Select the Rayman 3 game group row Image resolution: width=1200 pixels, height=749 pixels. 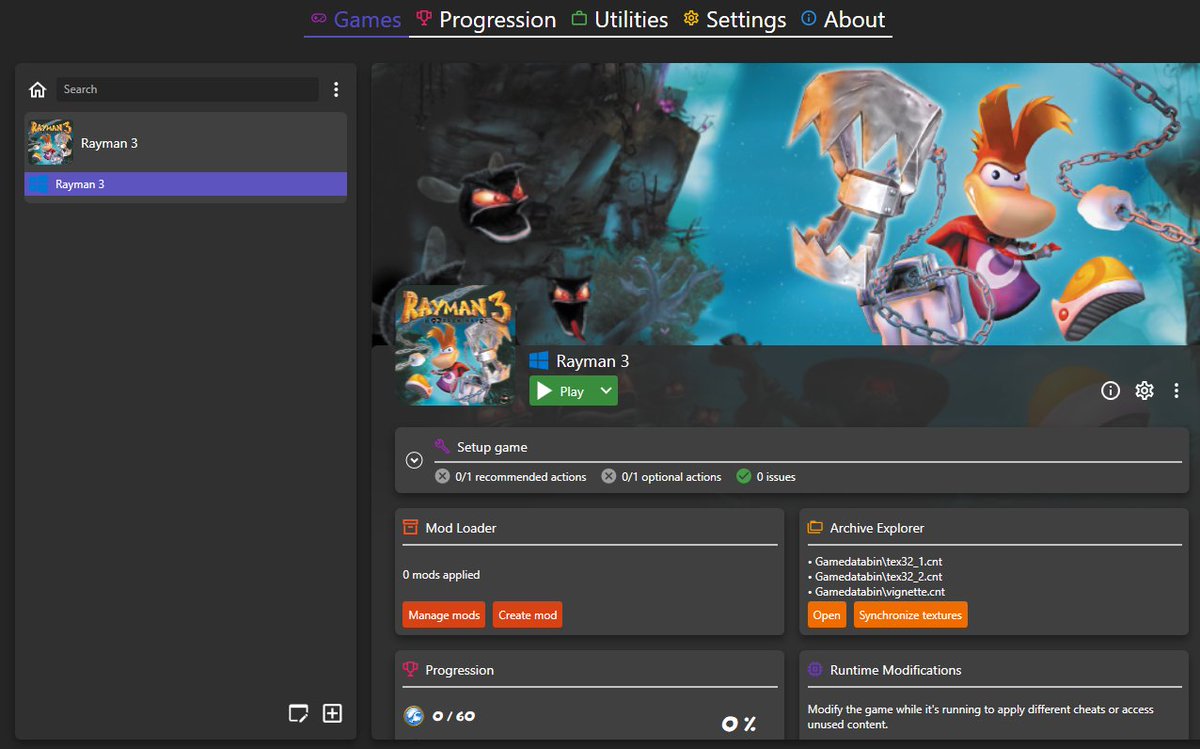[186, 143]
